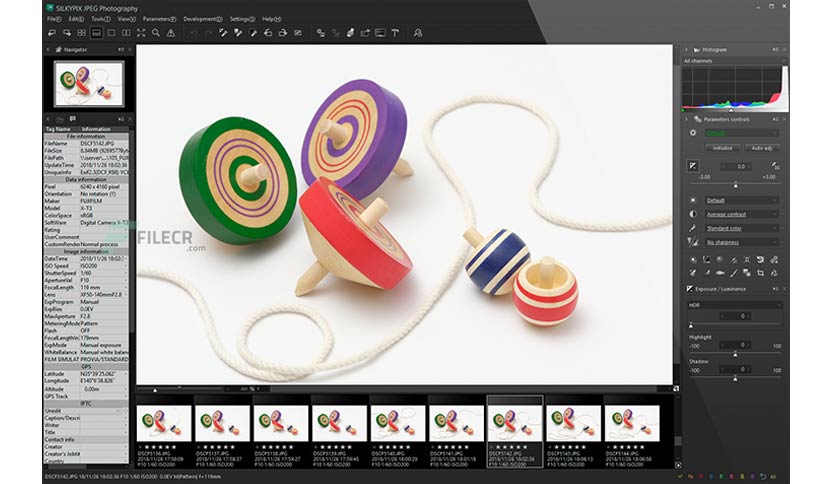The width and height of the screenshot is (836, 484).
Task: Select the combination display mode icon
Action: (x=96, y=33)
